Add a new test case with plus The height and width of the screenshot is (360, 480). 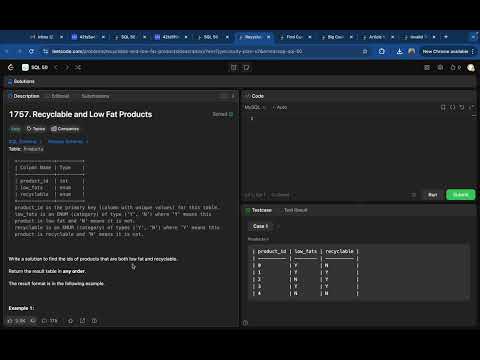pyautogui.click(x=279, y=227)
